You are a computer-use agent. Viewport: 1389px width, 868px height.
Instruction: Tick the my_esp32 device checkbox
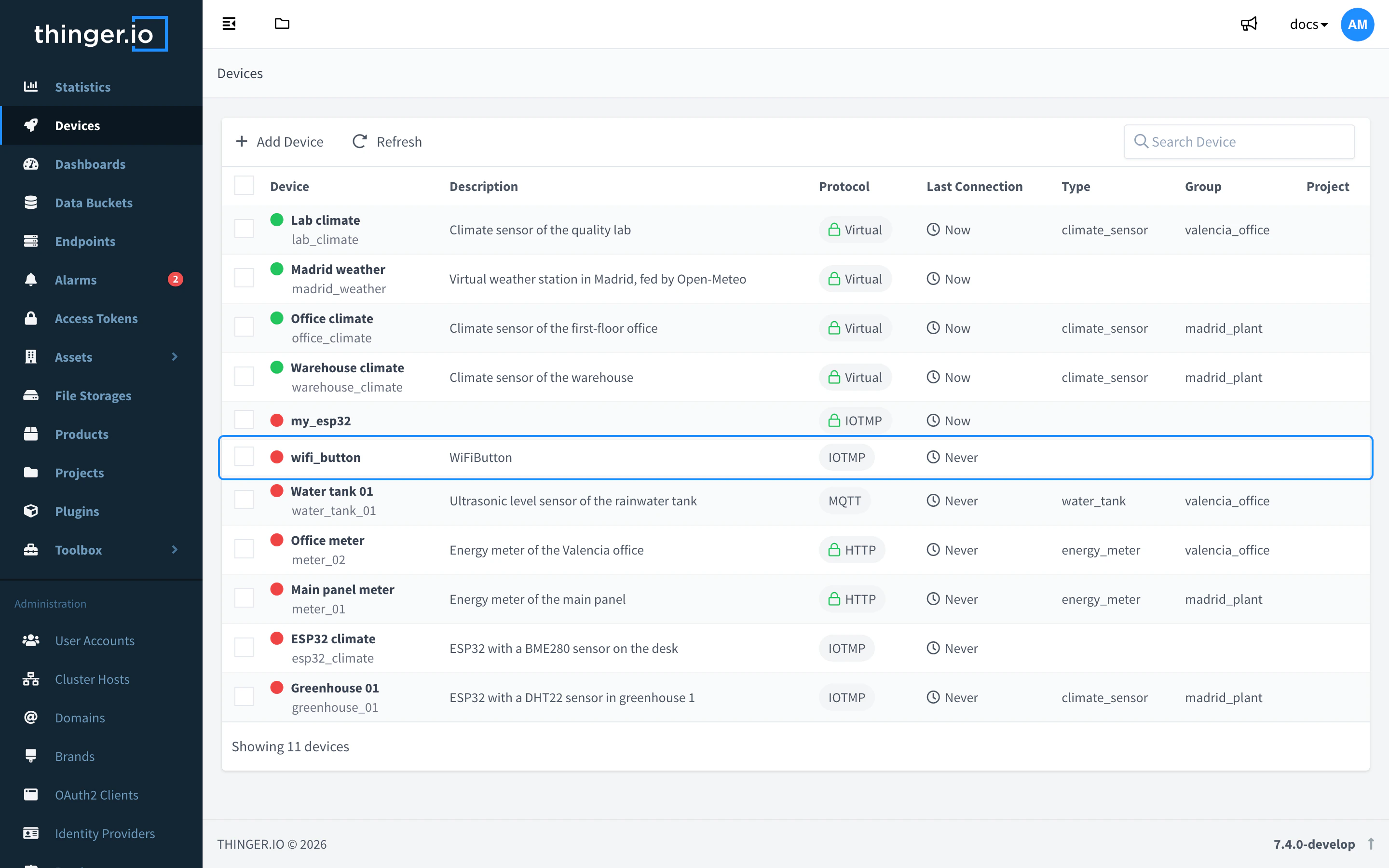[244, 420]
